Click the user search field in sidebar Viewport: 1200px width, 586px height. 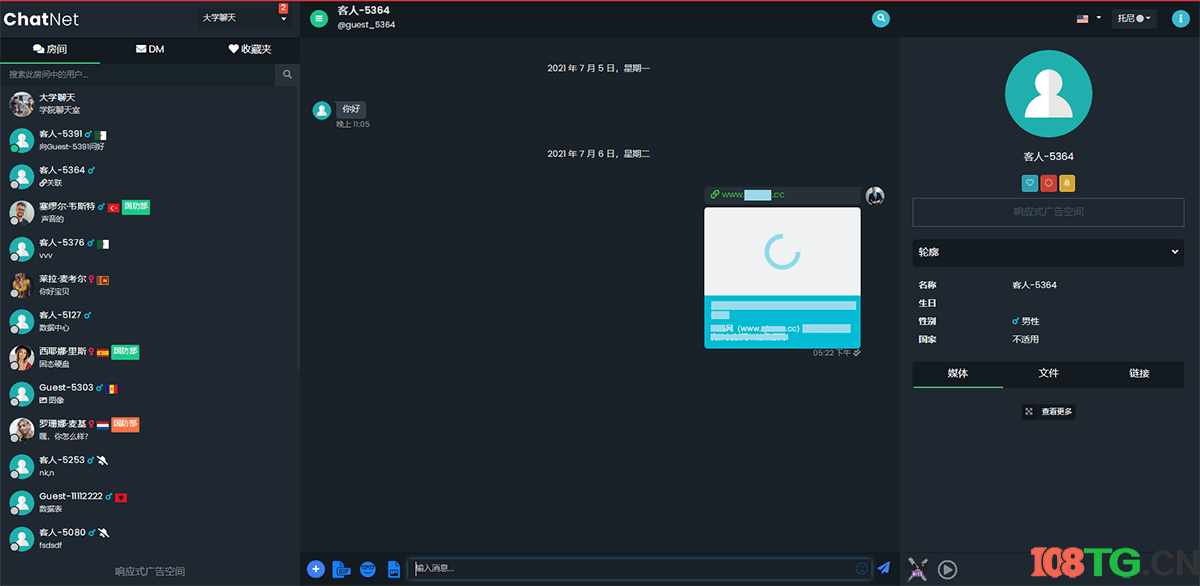(138, 74)
